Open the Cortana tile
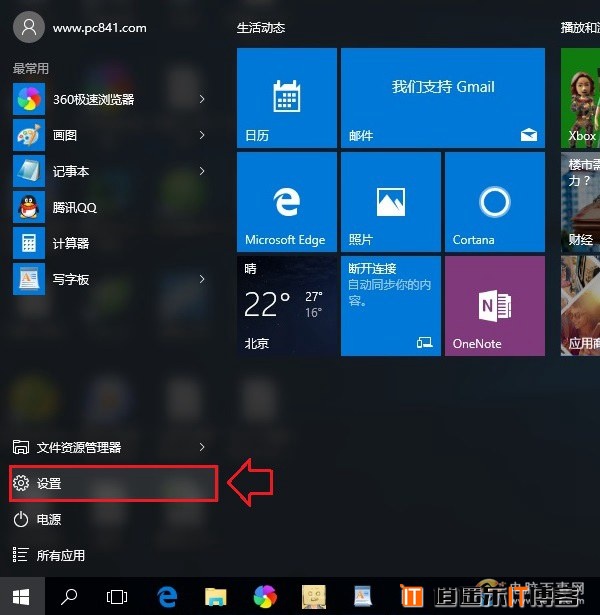 pyautogui.click(x=495, y=202)
